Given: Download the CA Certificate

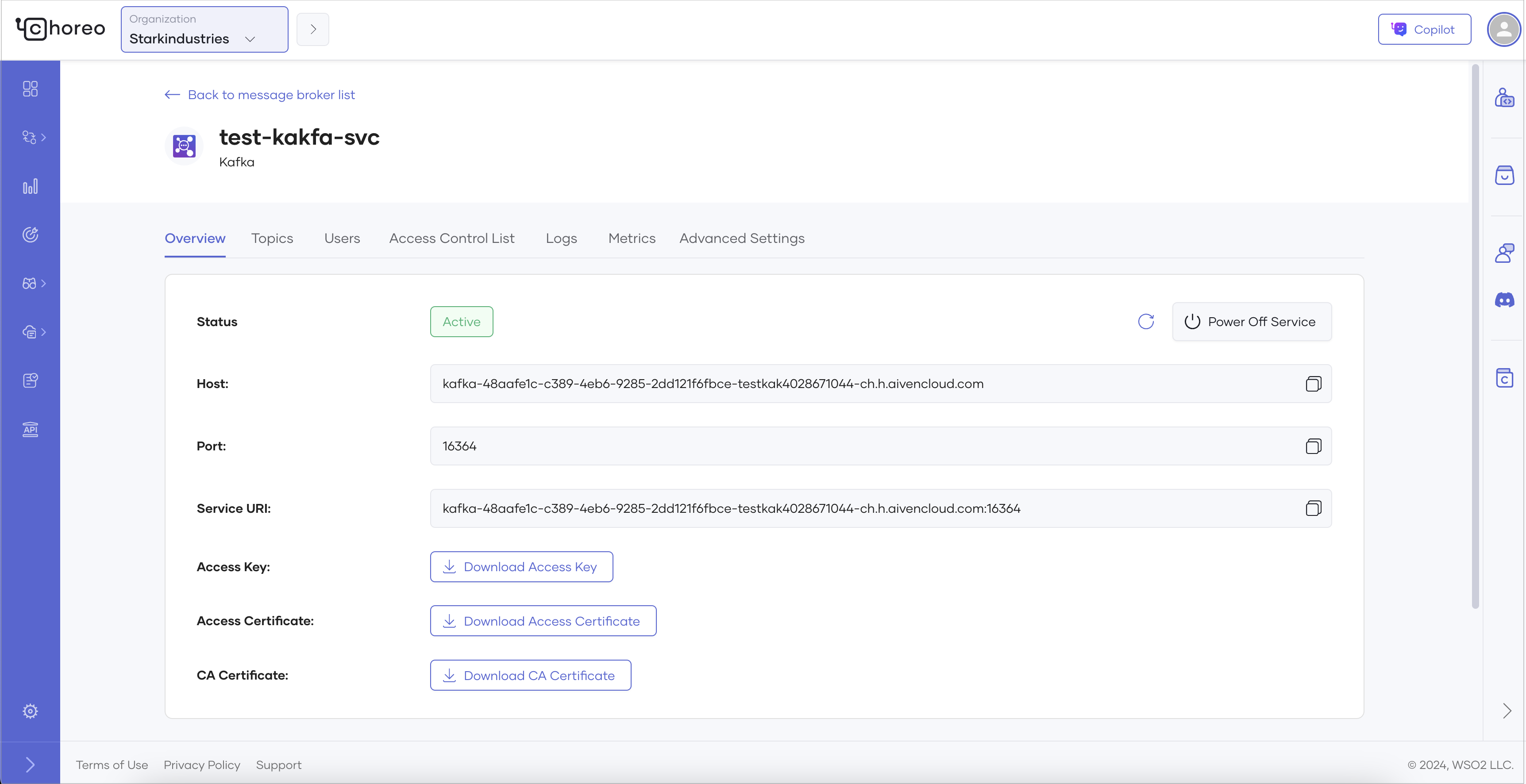Looking at the screenshot, I should click(530, 675).
